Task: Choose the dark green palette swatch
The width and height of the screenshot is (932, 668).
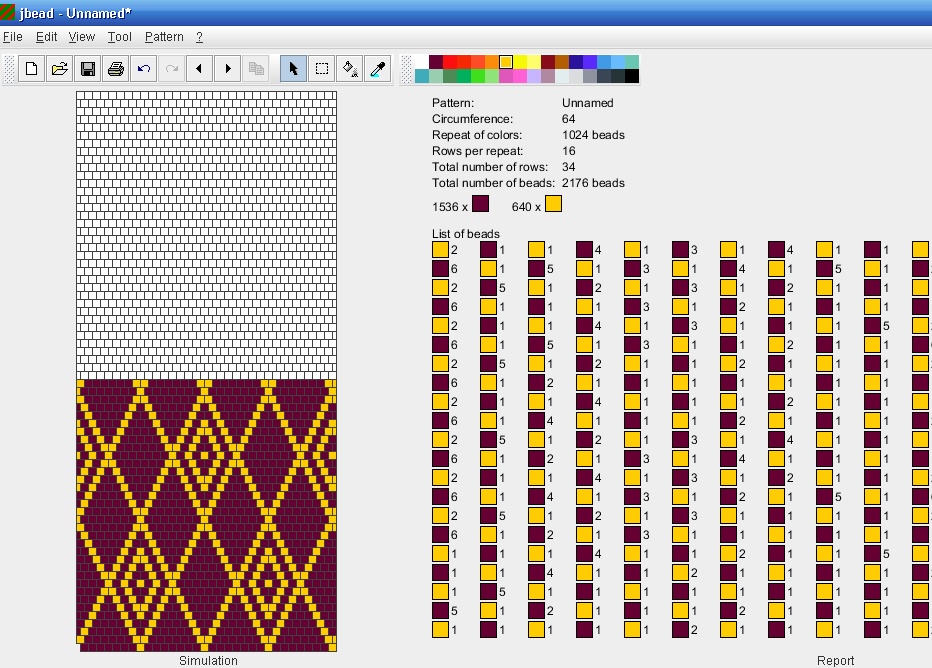Action: pyautogui.click(x=450, y=75)
